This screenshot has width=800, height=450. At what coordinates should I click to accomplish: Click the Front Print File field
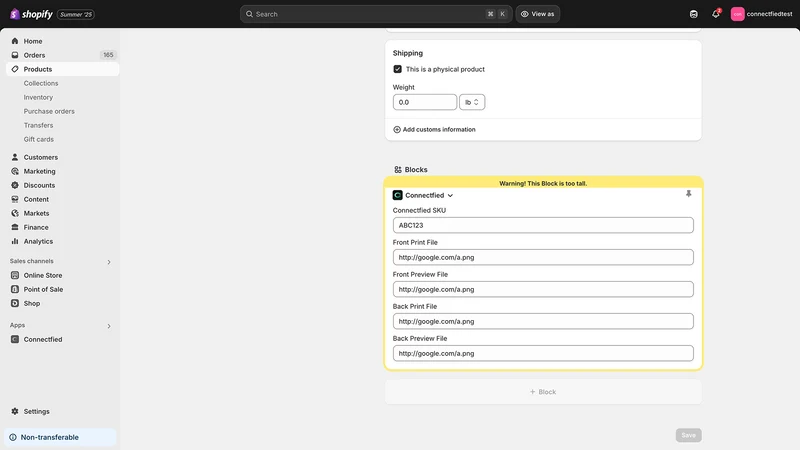point(543,257)
